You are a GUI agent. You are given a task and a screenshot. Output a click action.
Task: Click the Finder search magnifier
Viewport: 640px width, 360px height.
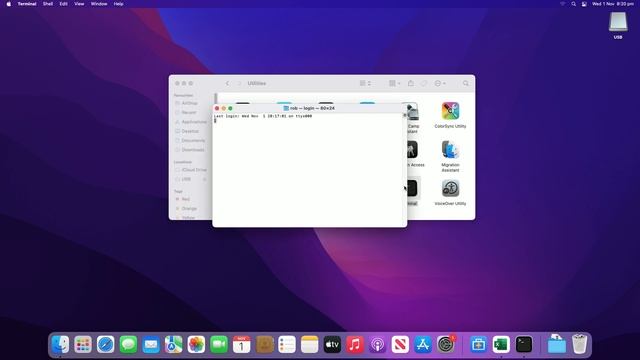point(466,83)
